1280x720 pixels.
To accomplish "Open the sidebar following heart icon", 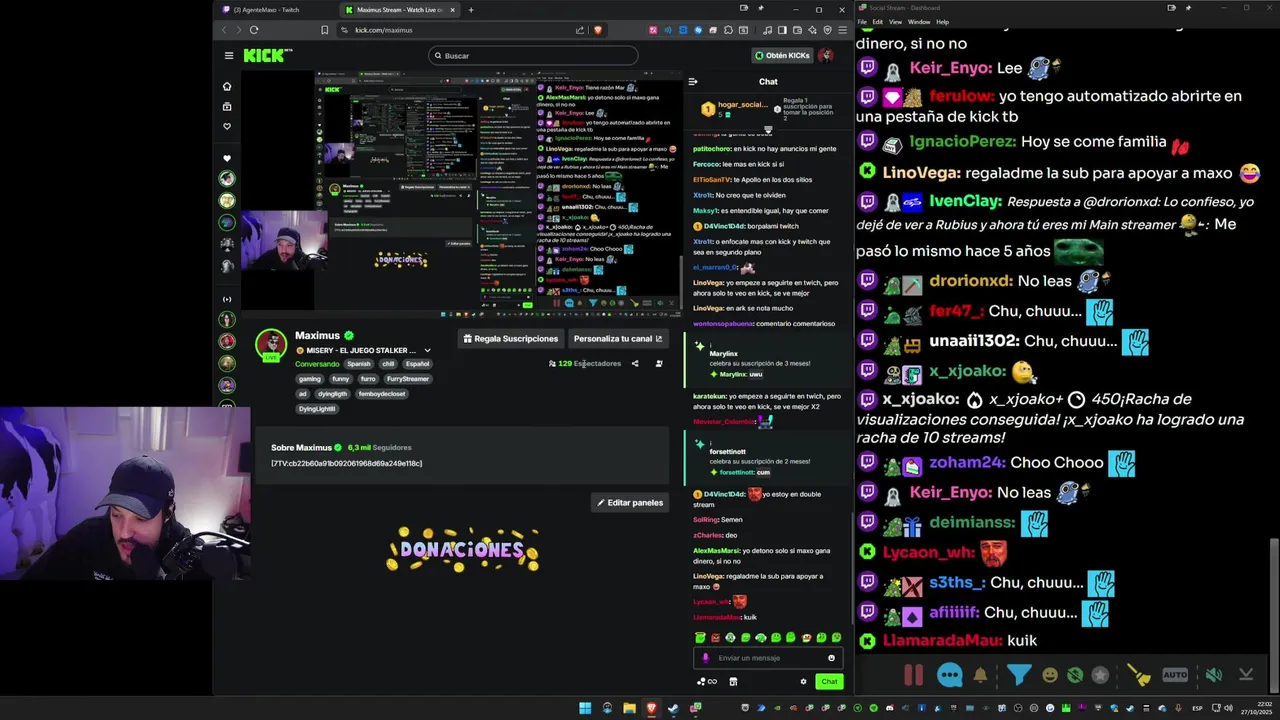I will [227, 126].
